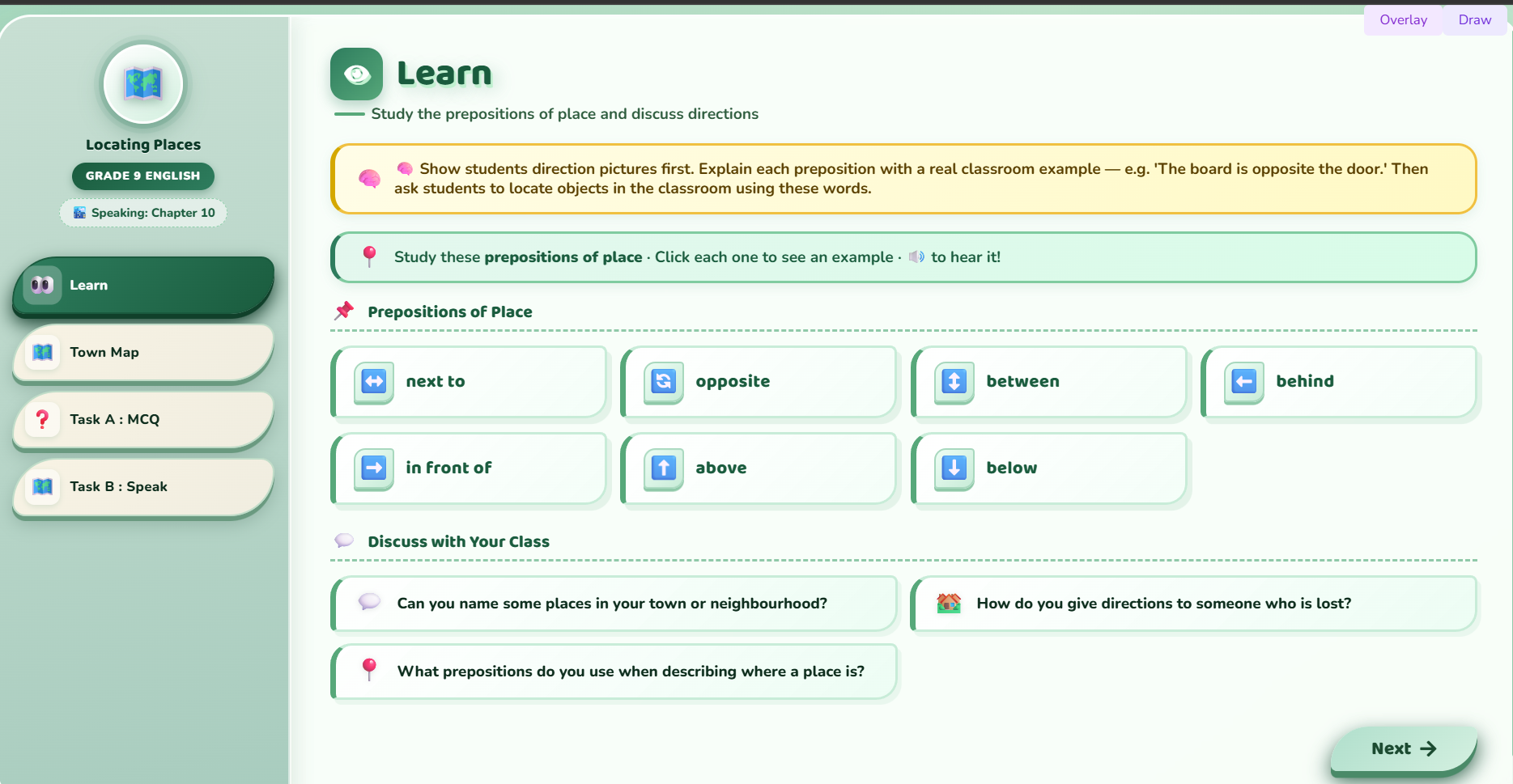Click the 'Locating Places' title
This screenshot has height=784, width=1513.
click(143, 145)
